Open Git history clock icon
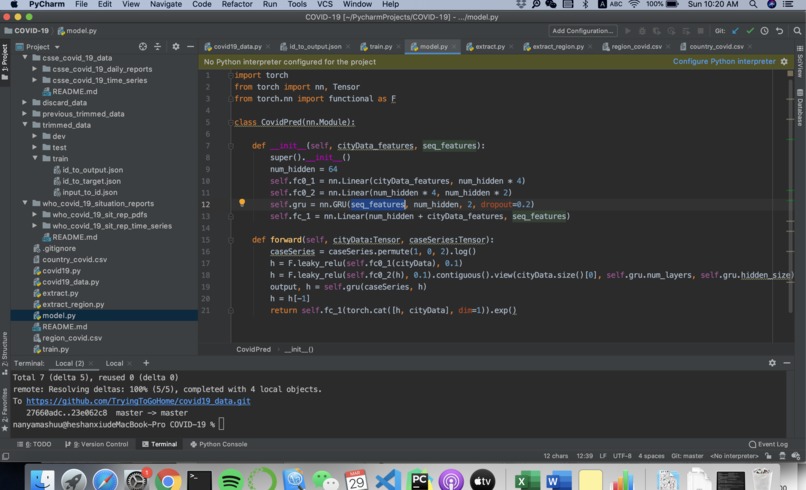The height and width of the screenshot is (490, 806). point(764,31)
